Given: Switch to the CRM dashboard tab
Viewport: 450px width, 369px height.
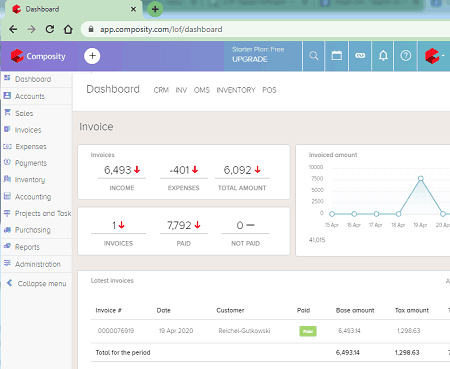Looking at the screenshot, I should coord(161,90).
